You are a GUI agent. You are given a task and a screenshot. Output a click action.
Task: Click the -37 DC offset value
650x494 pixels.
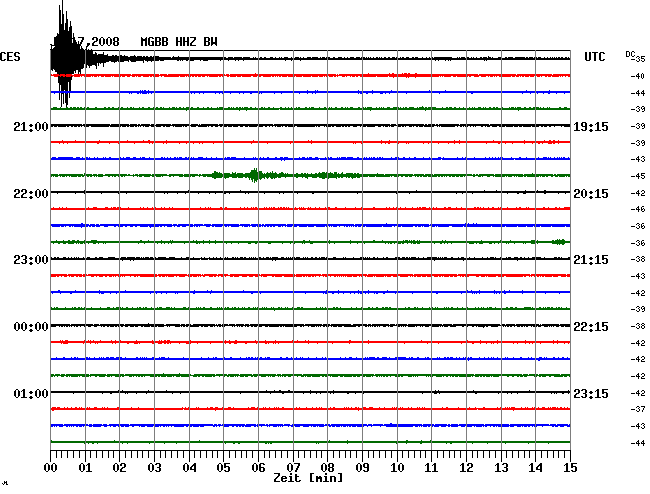[638, 409]
